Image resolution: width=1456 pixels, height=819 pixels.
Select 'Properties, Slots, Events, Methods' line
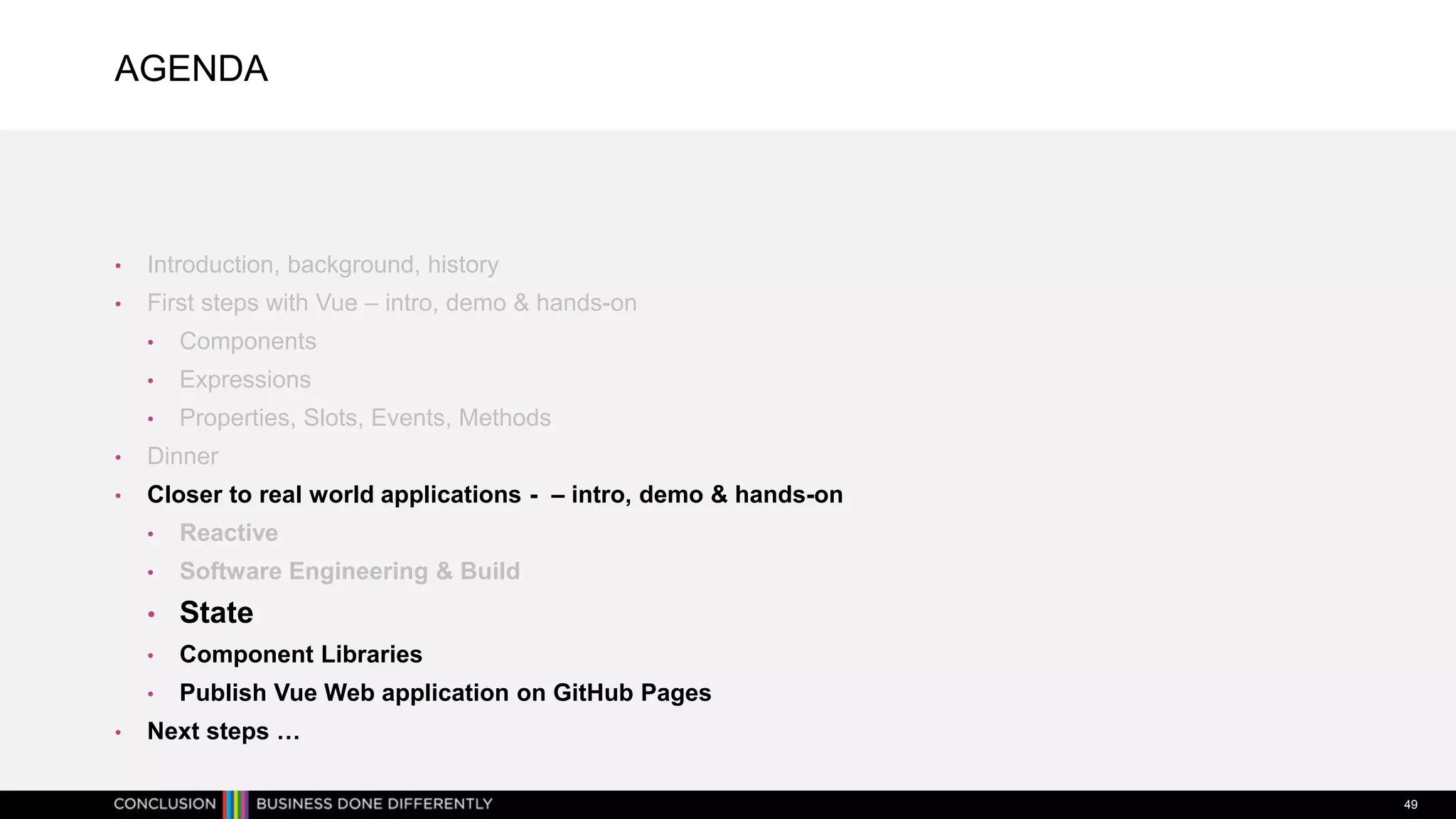365,418
